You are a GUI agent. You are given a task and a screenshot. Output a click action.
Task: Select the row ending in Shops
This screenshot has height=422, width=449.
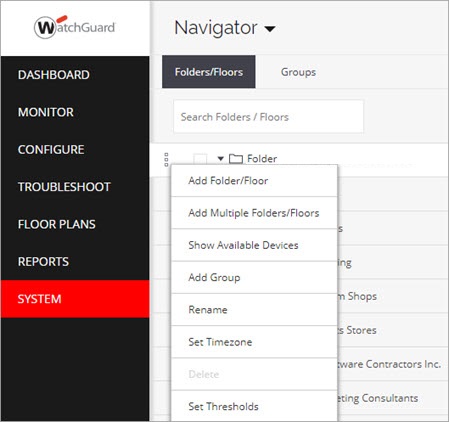tap(393, 296)
